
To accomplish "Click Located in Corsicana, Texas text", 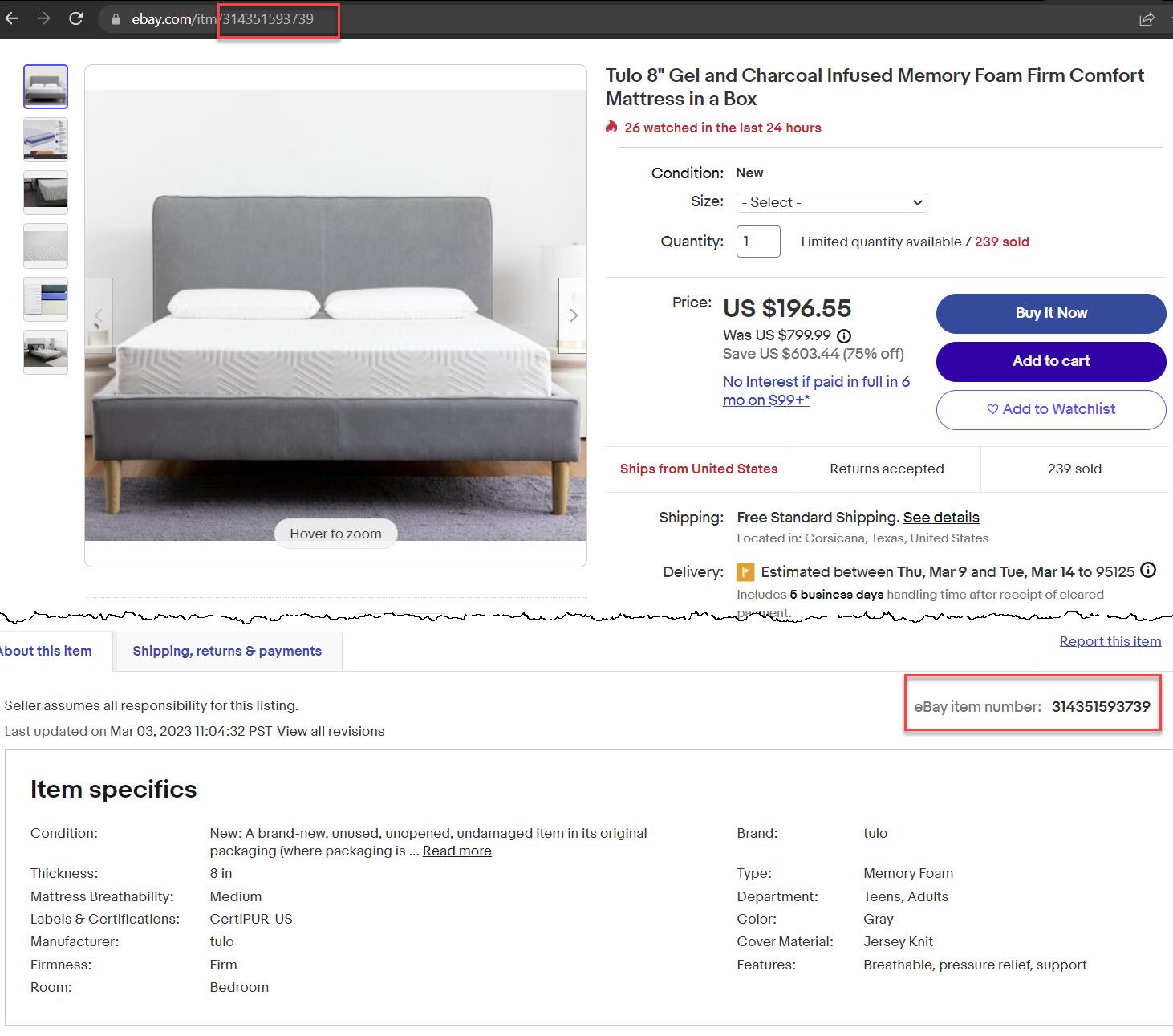I will click(862, 538).
